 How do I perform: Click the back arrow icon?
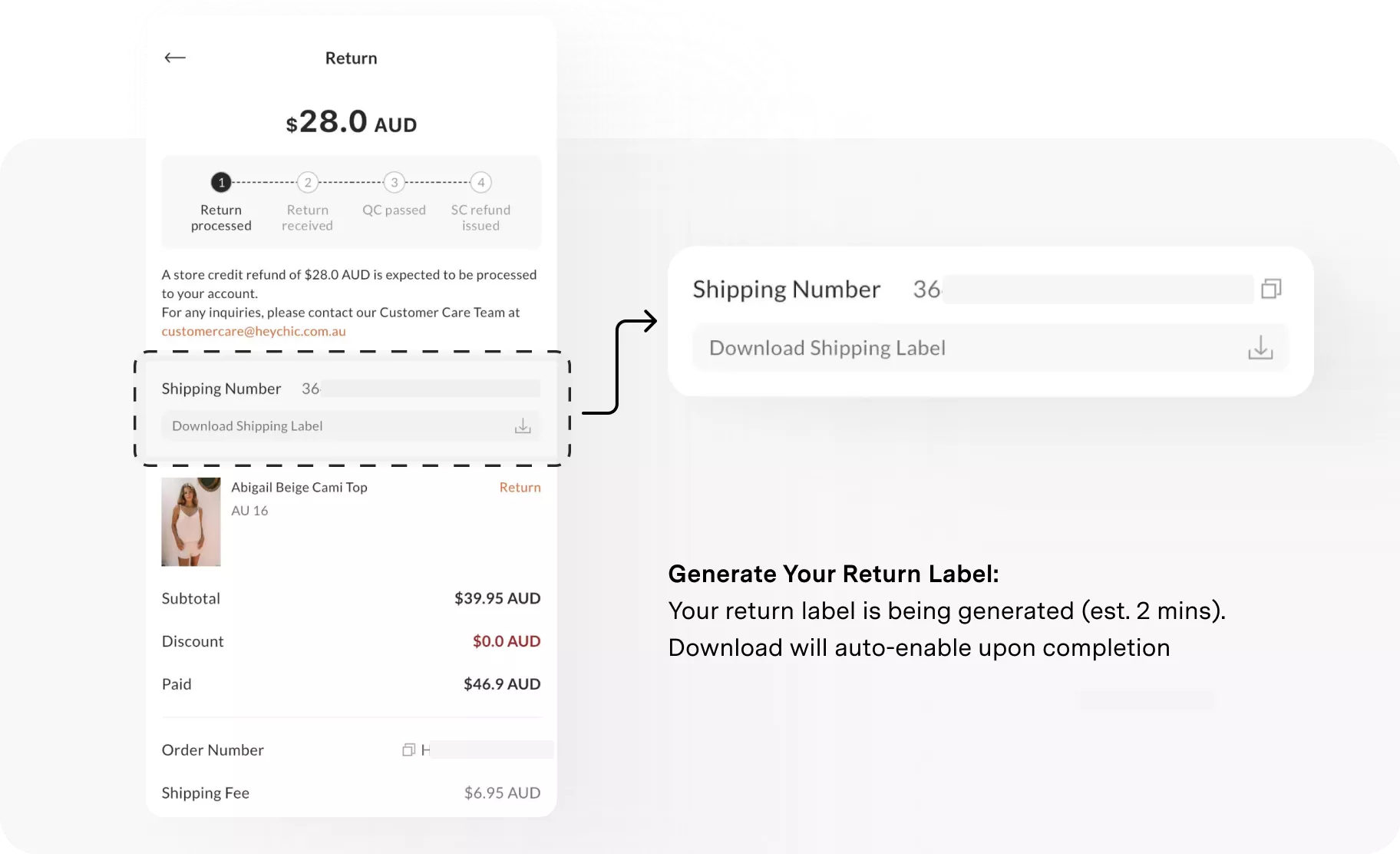tap(175, 58)
